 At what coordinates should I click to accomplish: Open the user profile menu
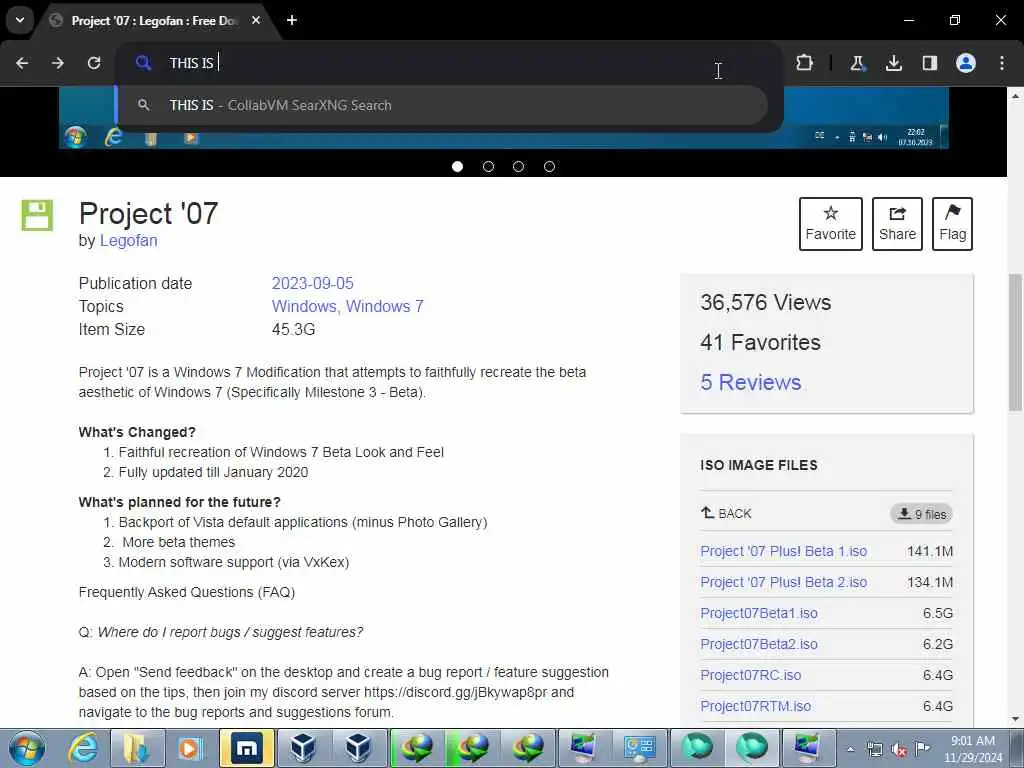[x=966, y=63]
